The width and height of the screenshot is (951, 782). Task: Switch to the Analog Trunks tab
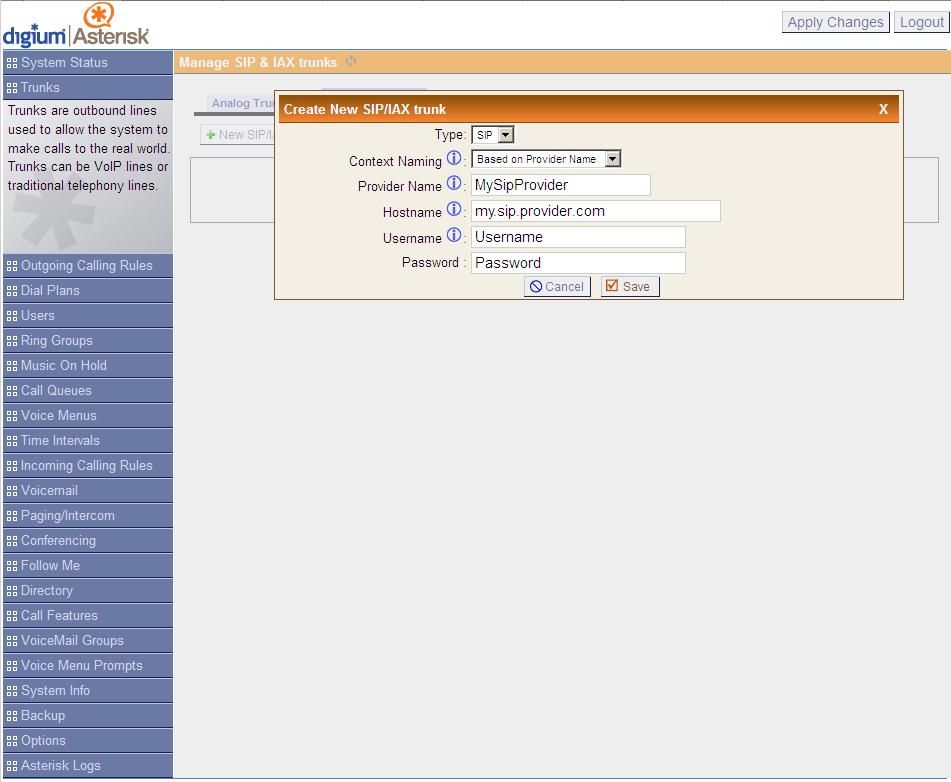[x=242, y=103]
